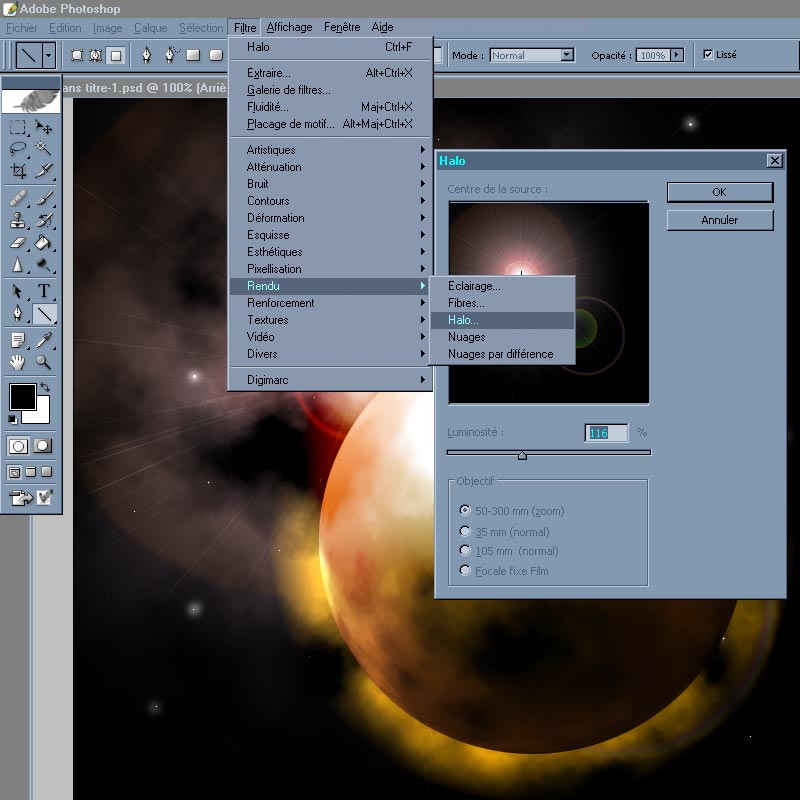Switch to Standard edit mode
Screen dimensions: 800x800
point(18,446)
